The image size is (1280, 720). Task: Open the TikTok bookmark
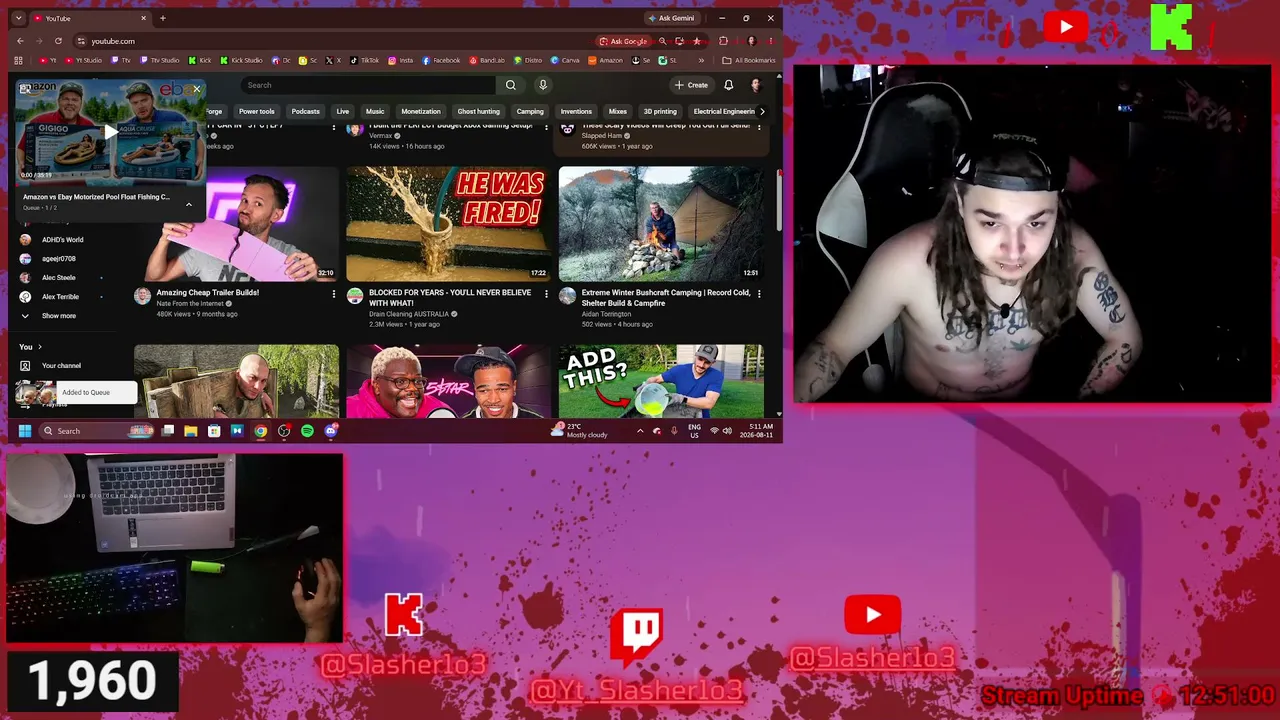click(x=364, y=60)
